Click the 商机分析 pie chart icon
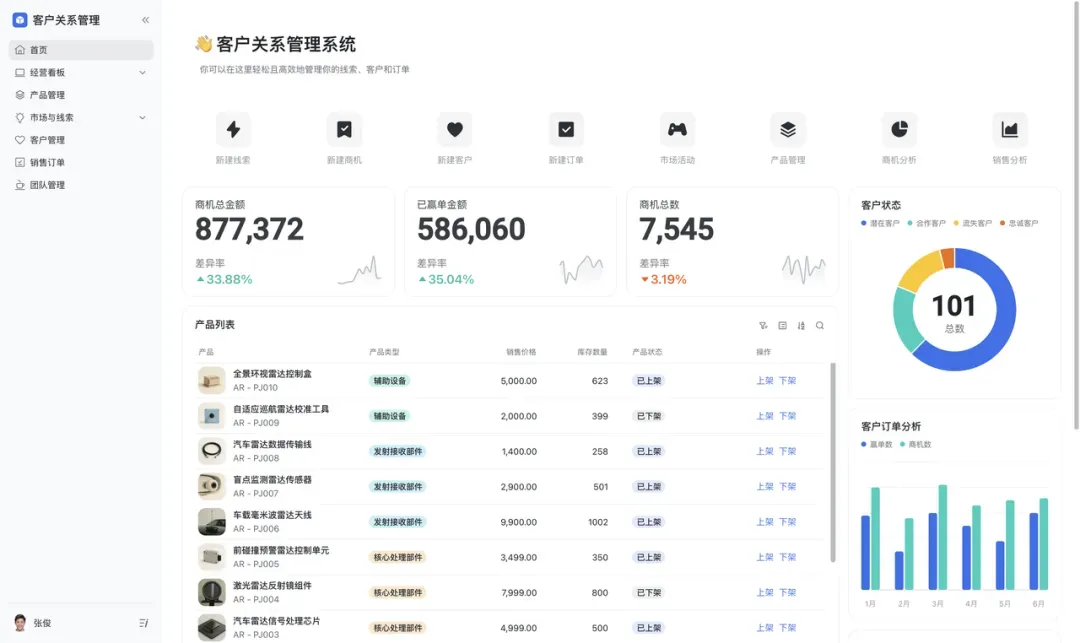 point(899,129)
